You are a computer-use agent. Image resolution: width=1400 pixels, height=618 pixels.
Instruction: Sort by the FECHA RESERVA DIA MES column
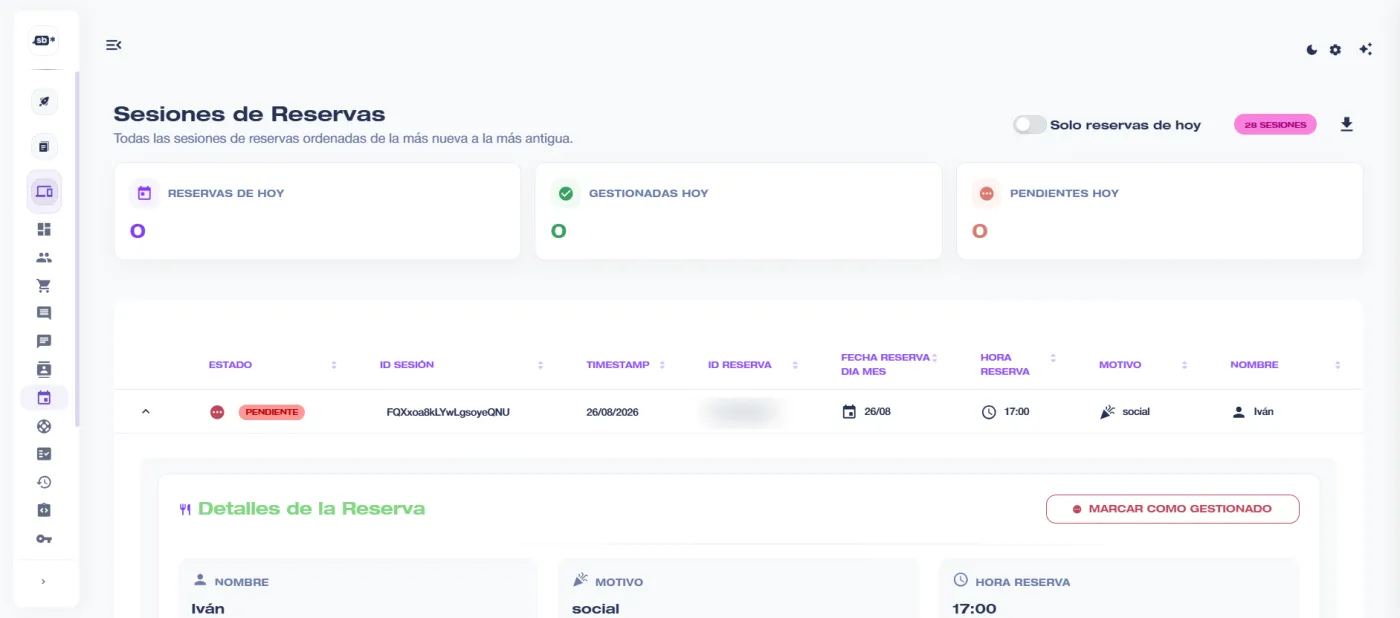click(x=935, y=358)
